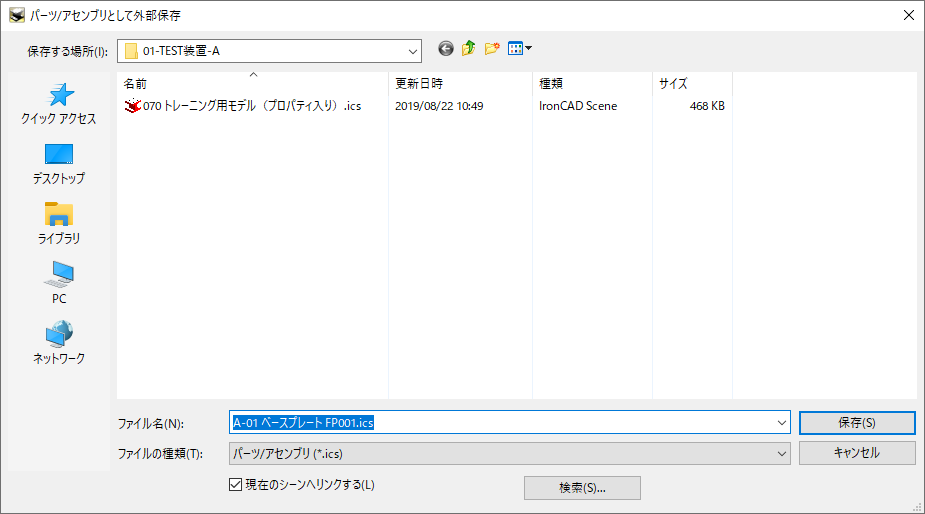Click the 検索(S)... button
Screen dimensions: 925x514
coord(582,488)
